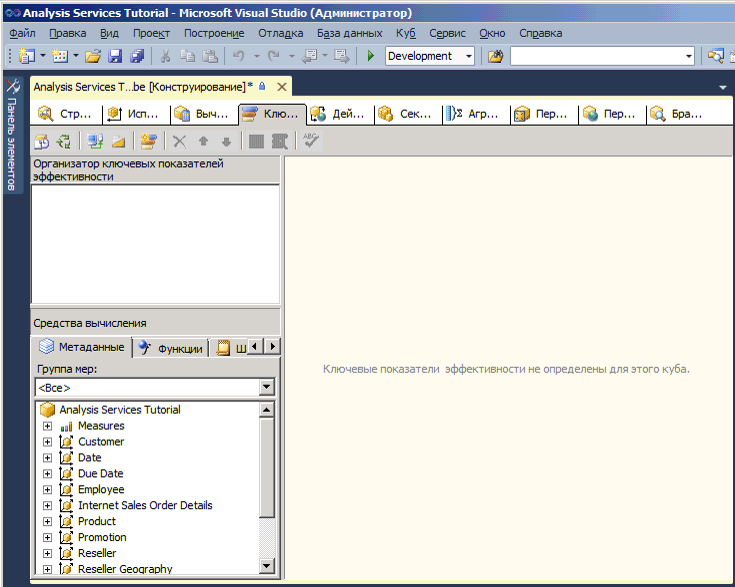Switch to the Стр... cube structure tab

tap(66, 114)
